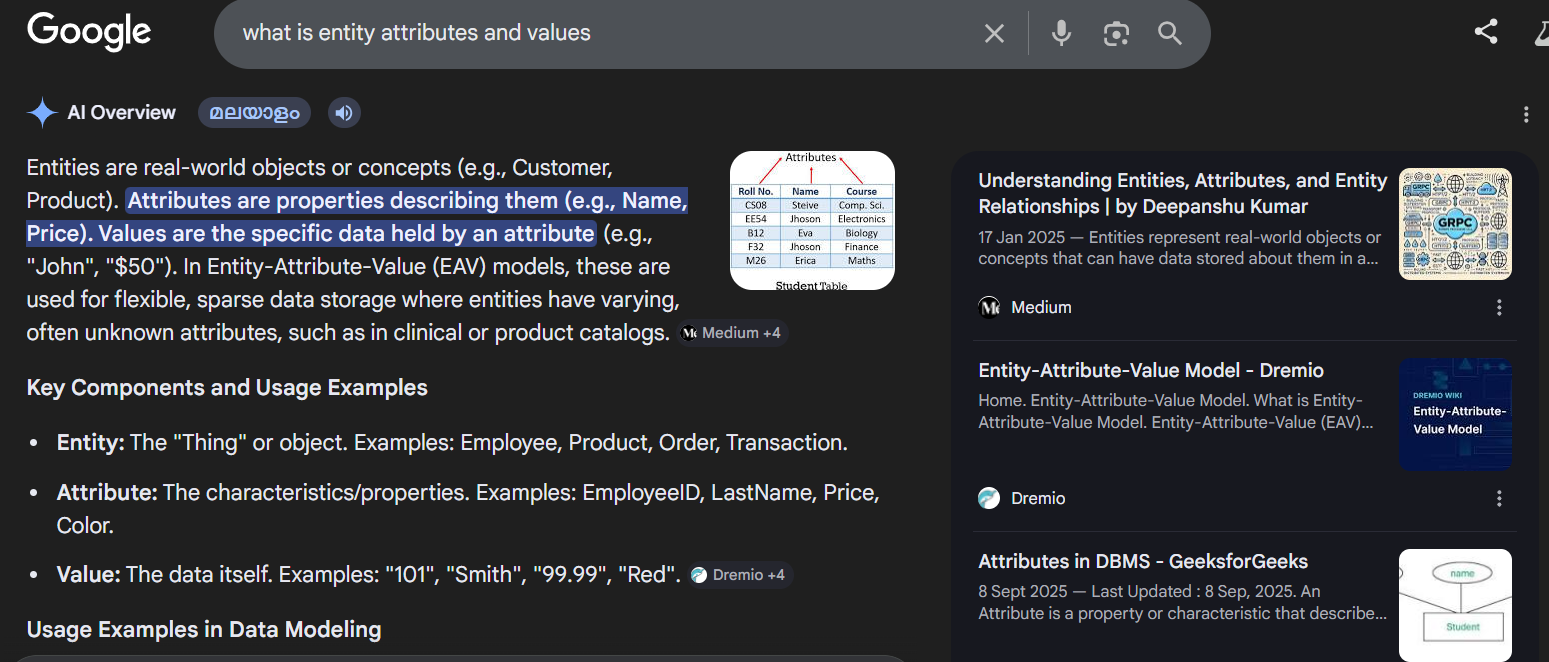Submit search with magnifier icon
The image size is (1549, 662).
[x=1170, y=33]
